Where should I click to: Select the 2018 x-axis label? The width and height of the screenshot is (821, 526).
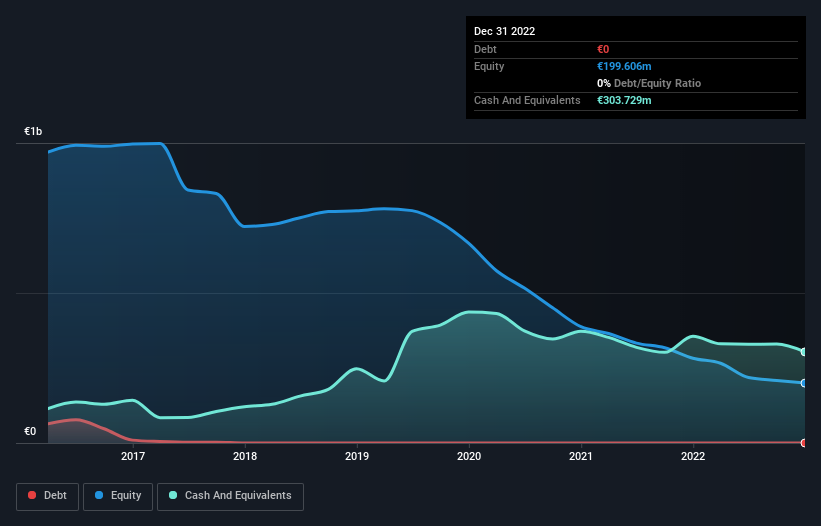tap(245, 456)
